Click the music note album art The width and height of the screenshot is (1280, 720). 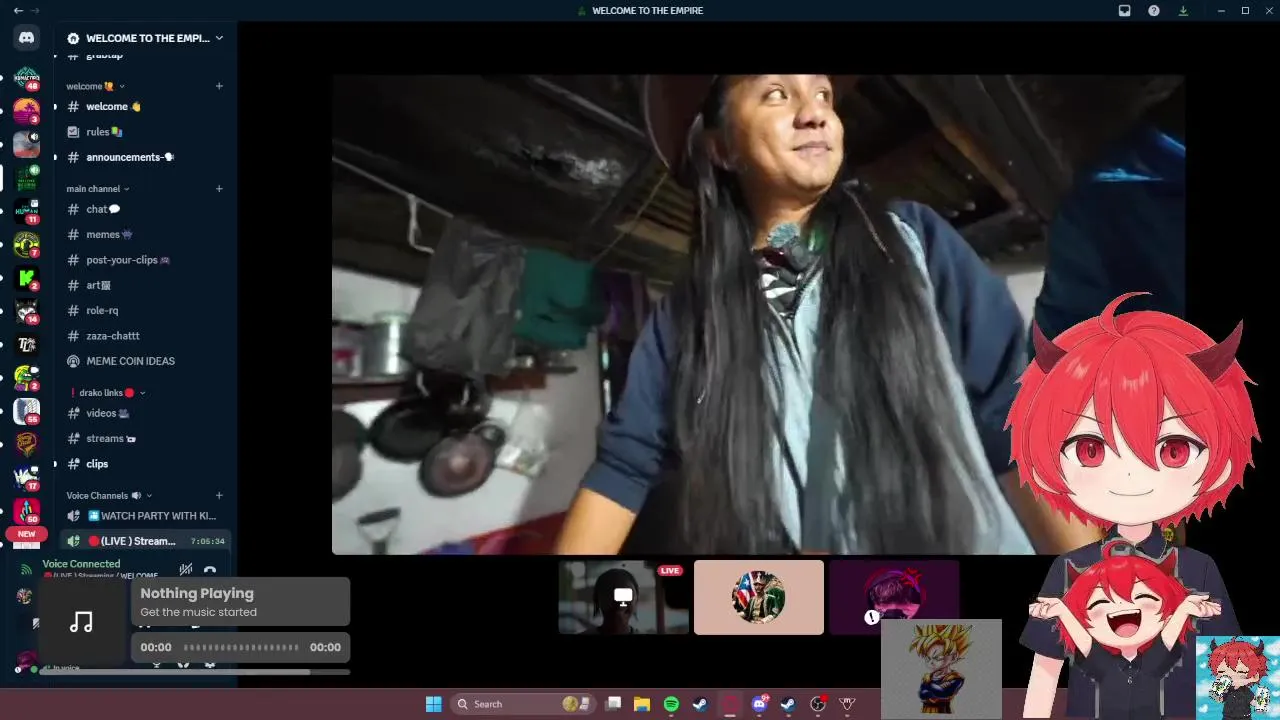[x=82, y=623]
